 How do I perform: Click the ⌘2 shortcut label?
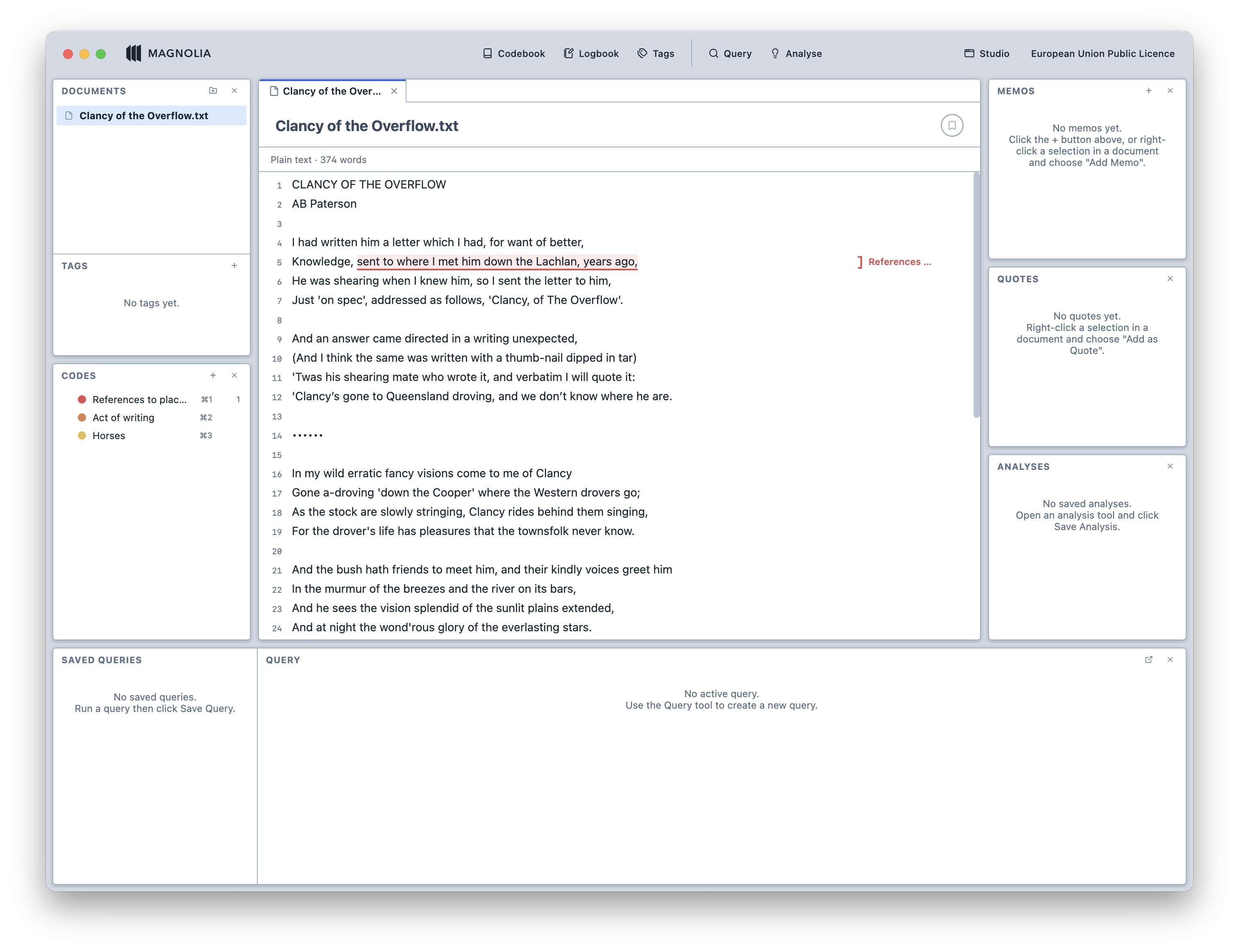206,418
